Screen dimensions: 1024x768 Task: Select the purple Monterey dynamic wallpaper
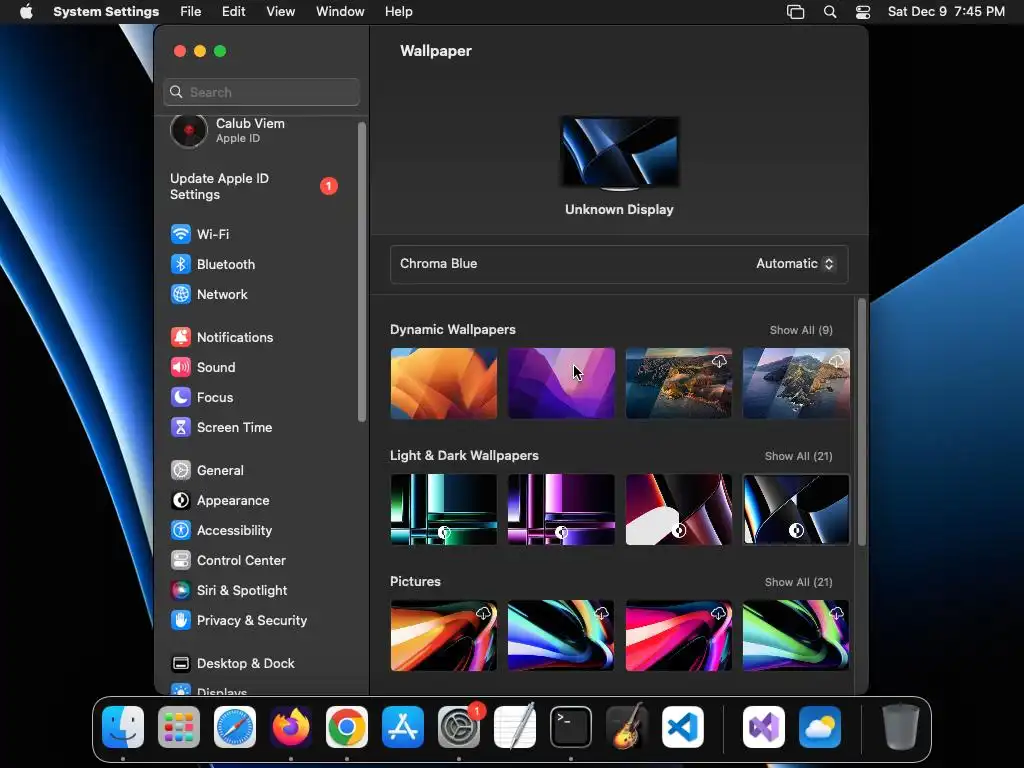tap(561, 383)
